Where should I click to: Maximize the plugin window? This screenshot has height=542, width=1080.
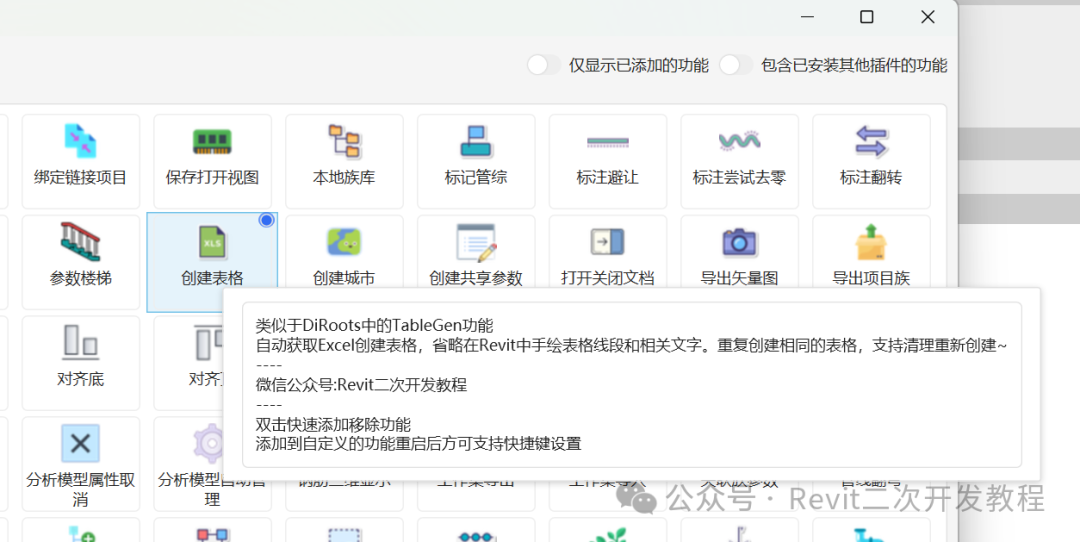867,17
